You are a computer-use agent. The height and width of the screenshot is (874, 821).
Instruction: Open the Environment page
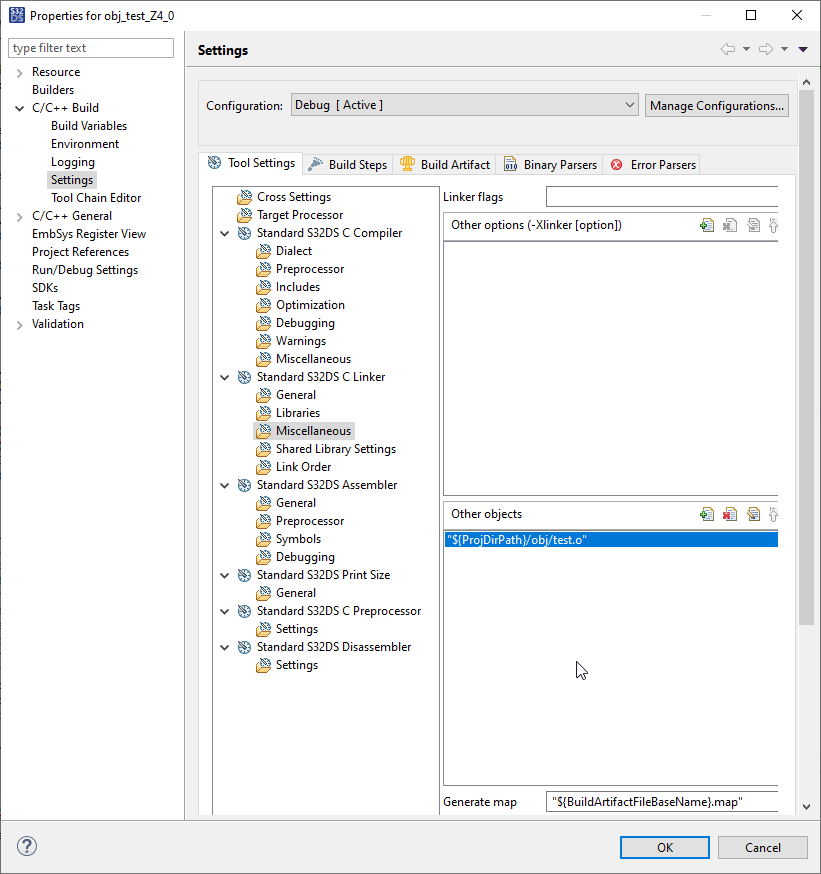tap(85, 144)
